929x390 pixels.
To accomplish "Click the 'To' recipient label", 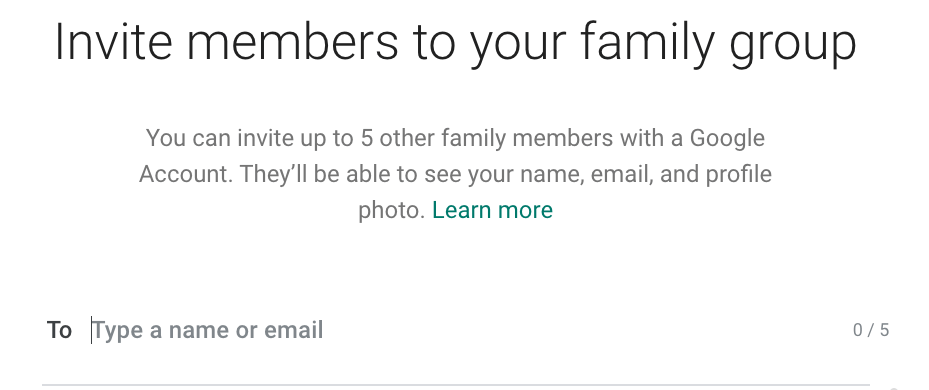I will click(x=59, y=330).
